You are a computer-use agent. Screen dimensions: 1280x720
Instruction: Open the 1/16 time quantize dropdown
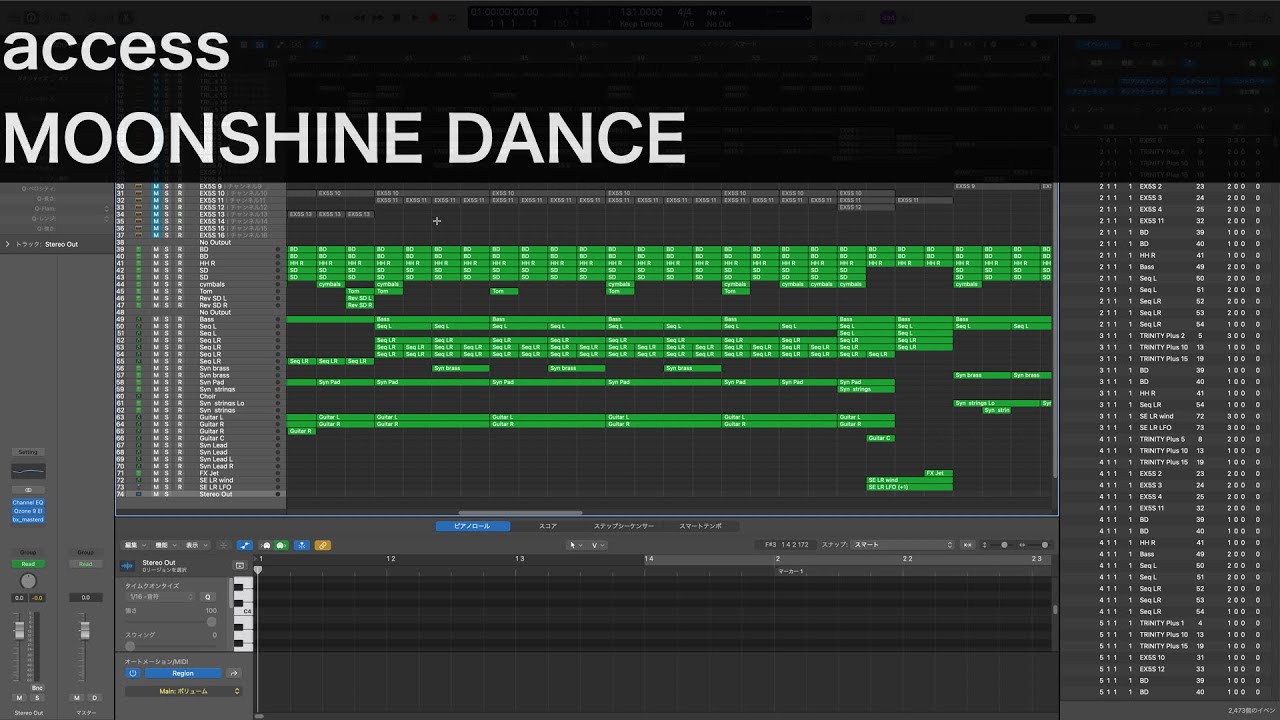click(x=160, y=596)
